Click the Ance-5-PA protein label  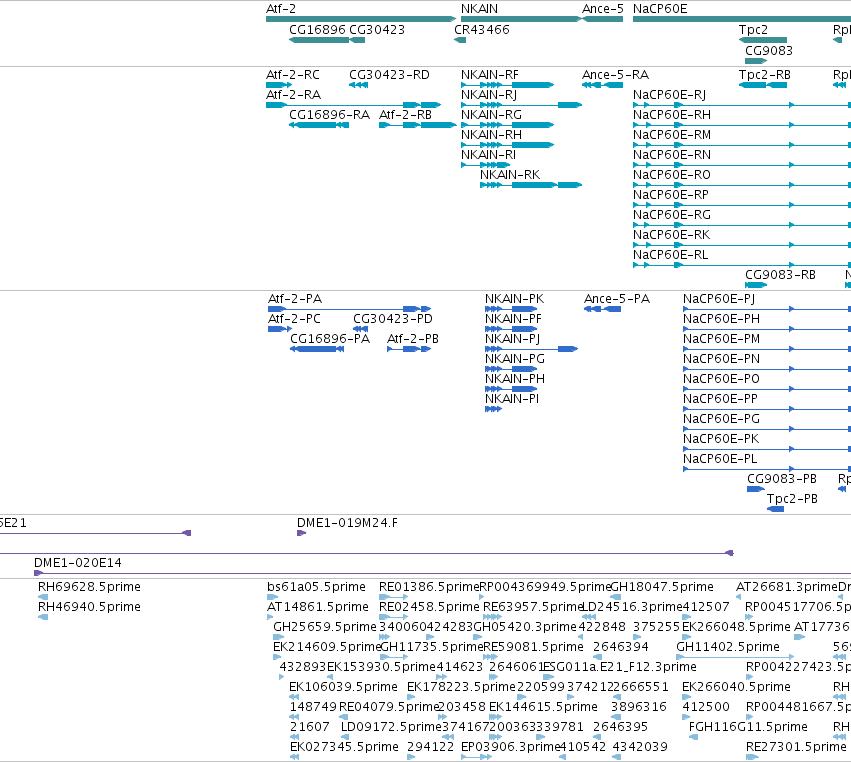coord(617,299)
